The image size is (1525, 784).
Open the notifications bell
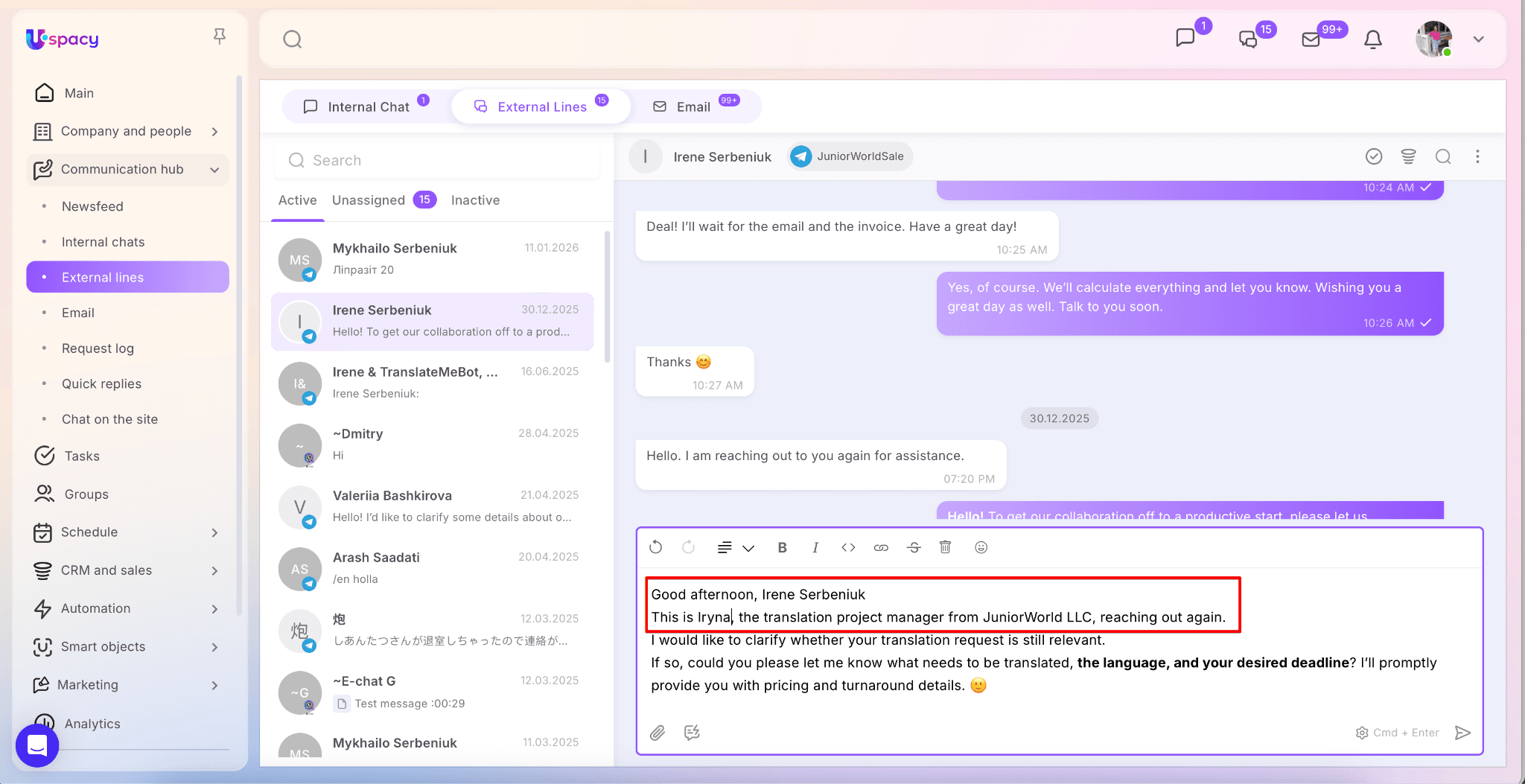(x=1372, y=39)
